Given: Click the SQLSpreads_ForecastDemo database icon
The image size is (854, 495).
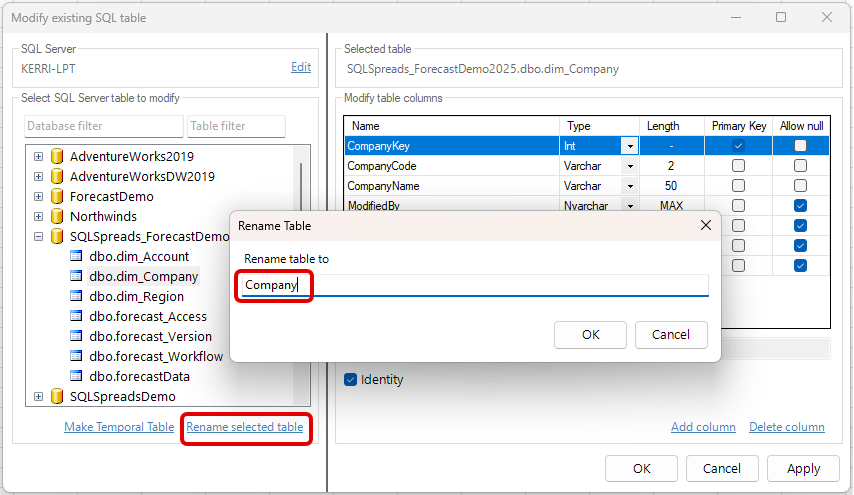Looking at the screenshot, I should point(57,236).
